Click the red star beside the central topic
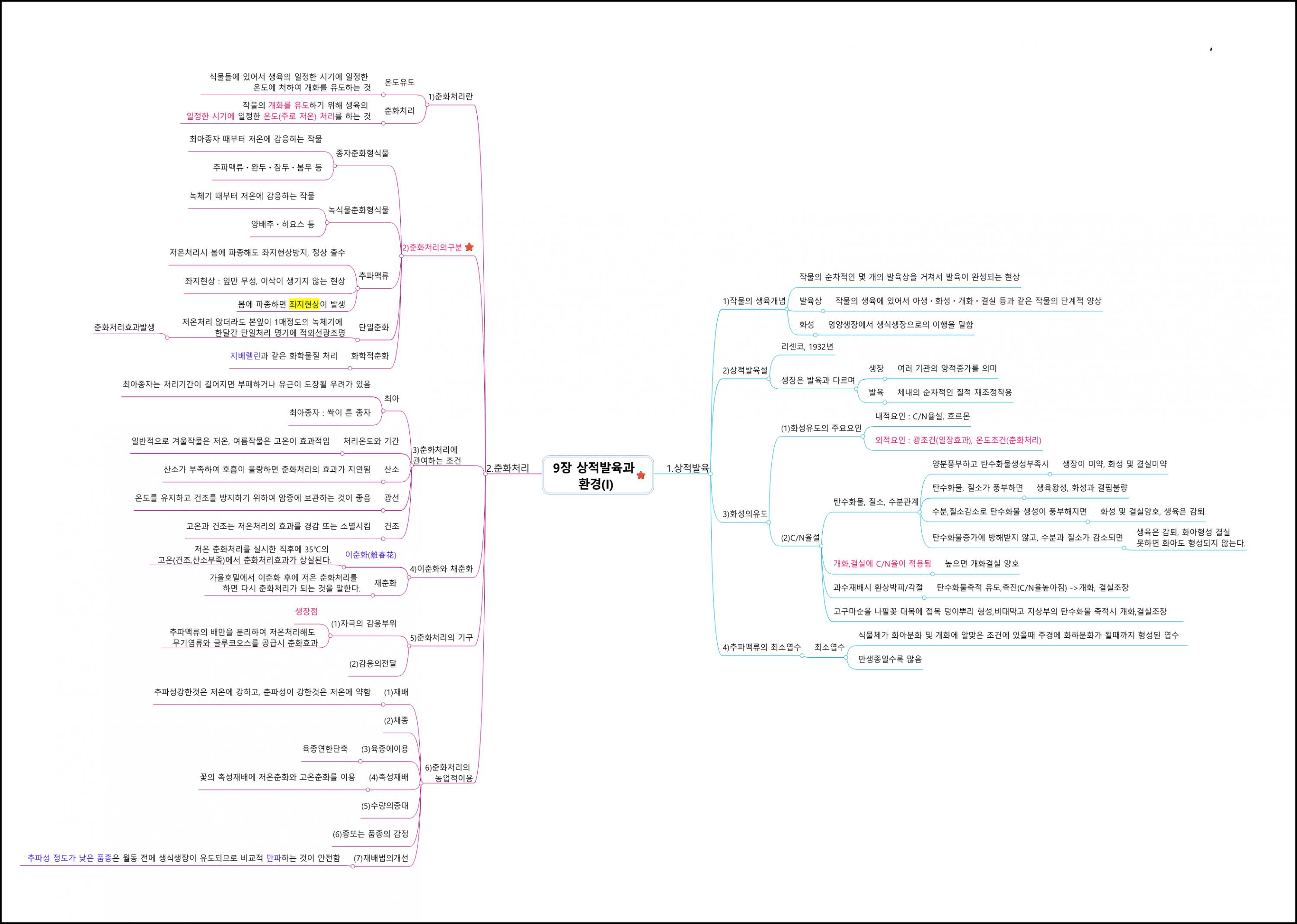This screenshot has width=1297, height=924. 641,475
